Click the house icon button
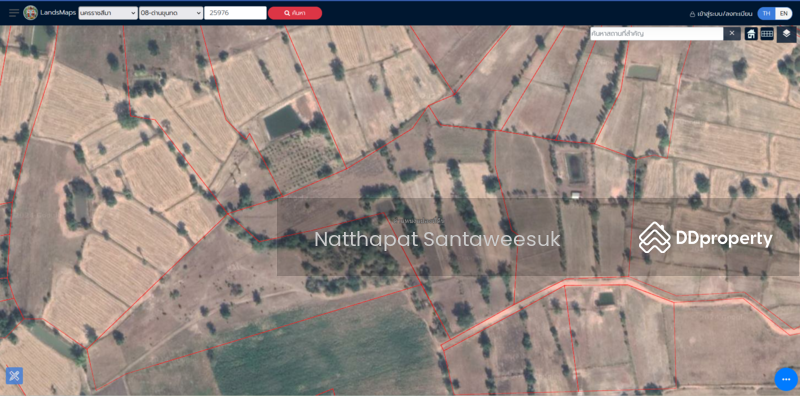The height and width of the screenshot is (396, 800). (751, 34)
